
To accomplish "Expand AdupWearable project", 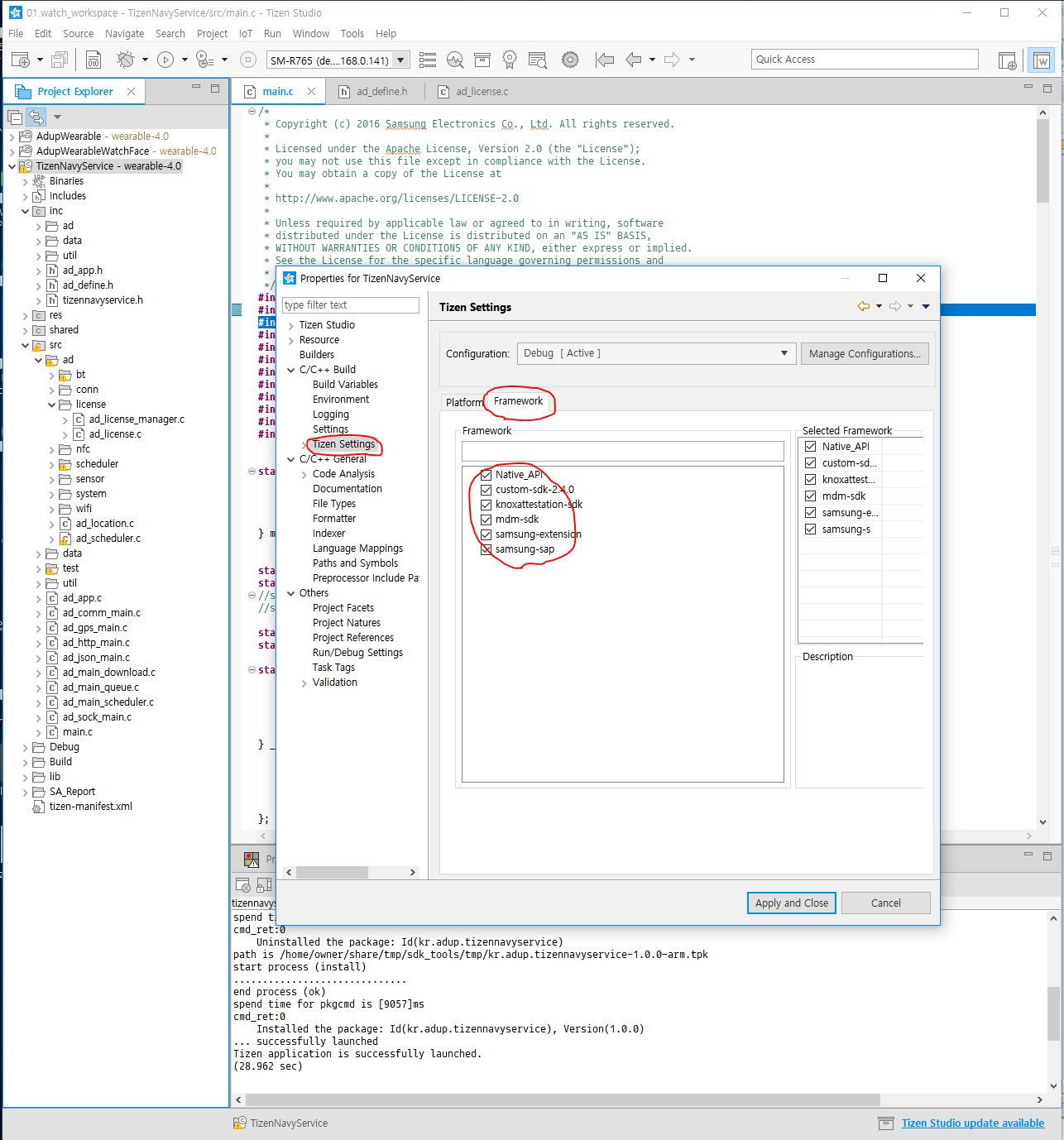I will click(12, 137).
